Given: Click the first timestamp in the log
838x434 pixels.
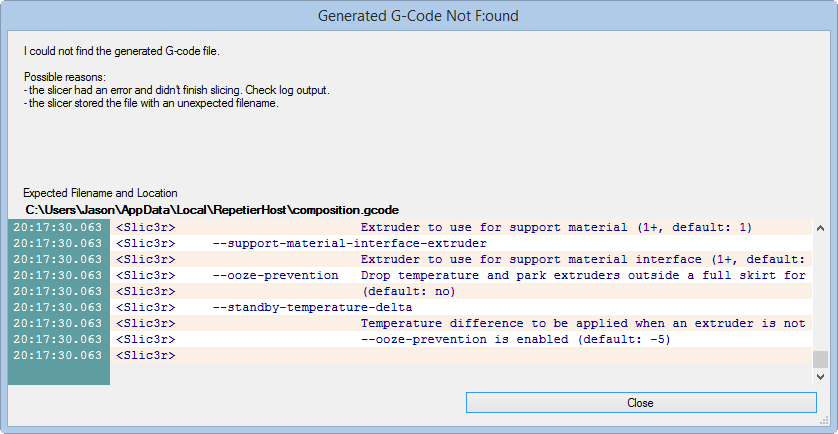Looking at the screenshot, I should 58,227.
